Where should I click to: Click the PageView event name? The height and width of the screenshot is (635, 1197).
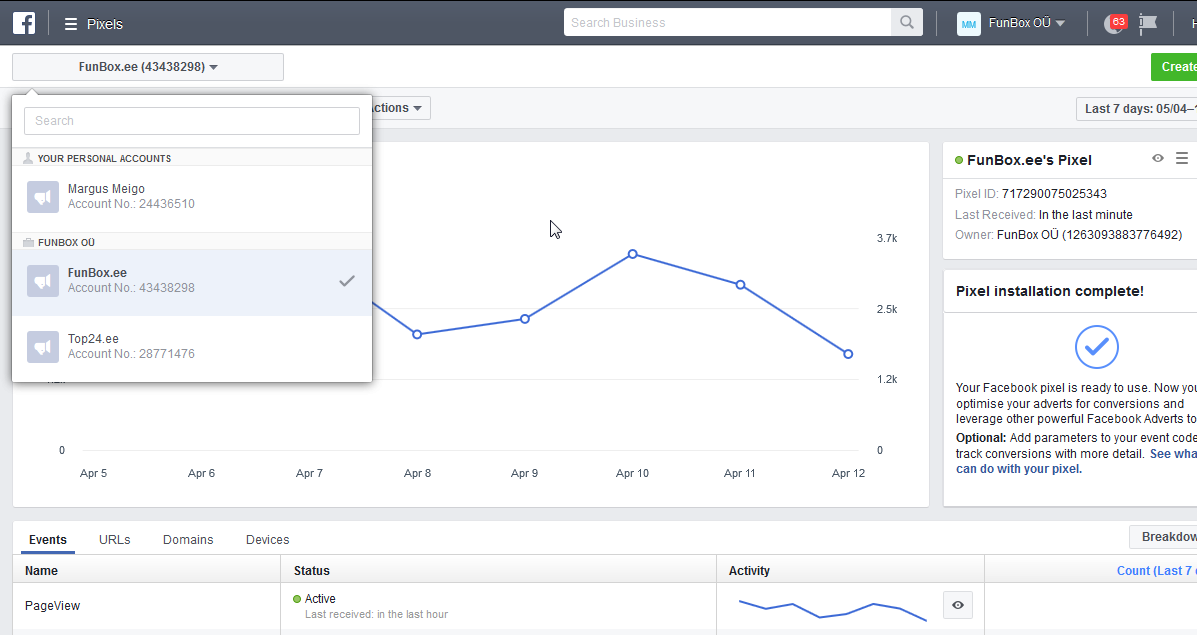pyautogui.click(x=53, y=606)
